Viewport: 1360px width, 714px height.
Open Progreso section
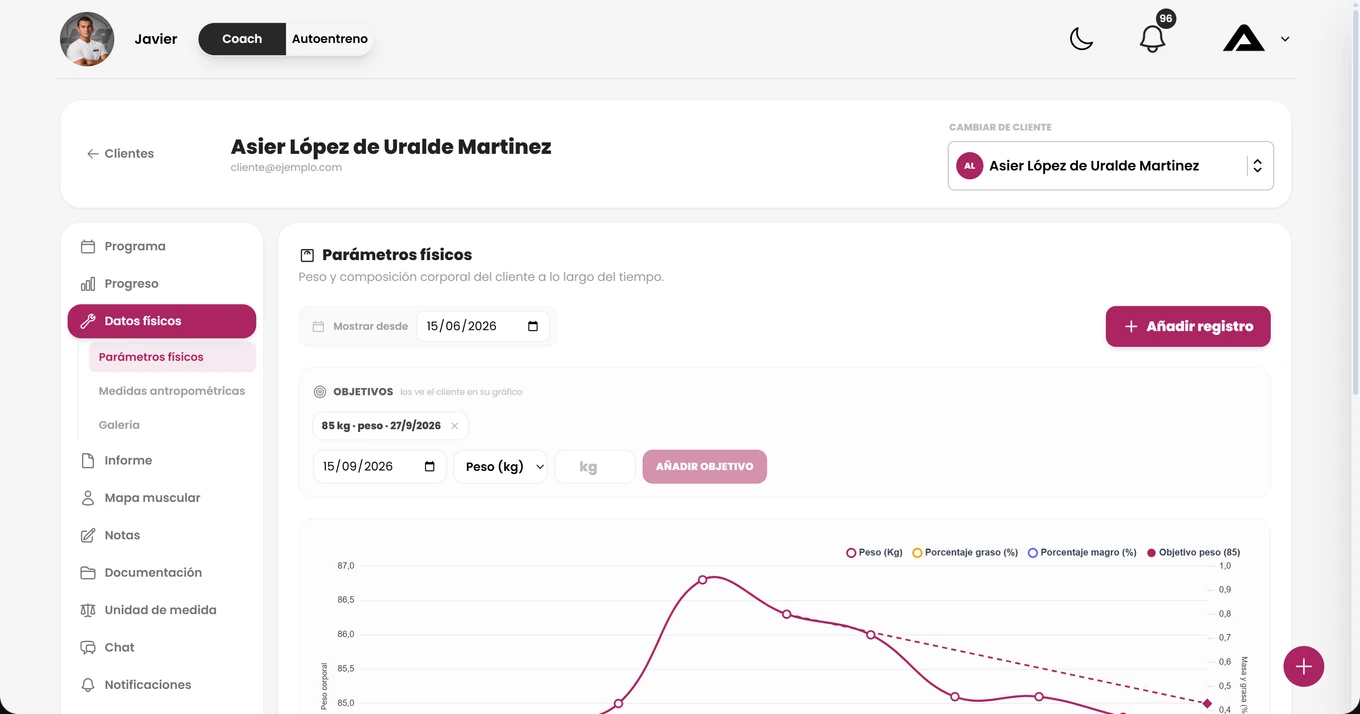(x=161, y=284)
